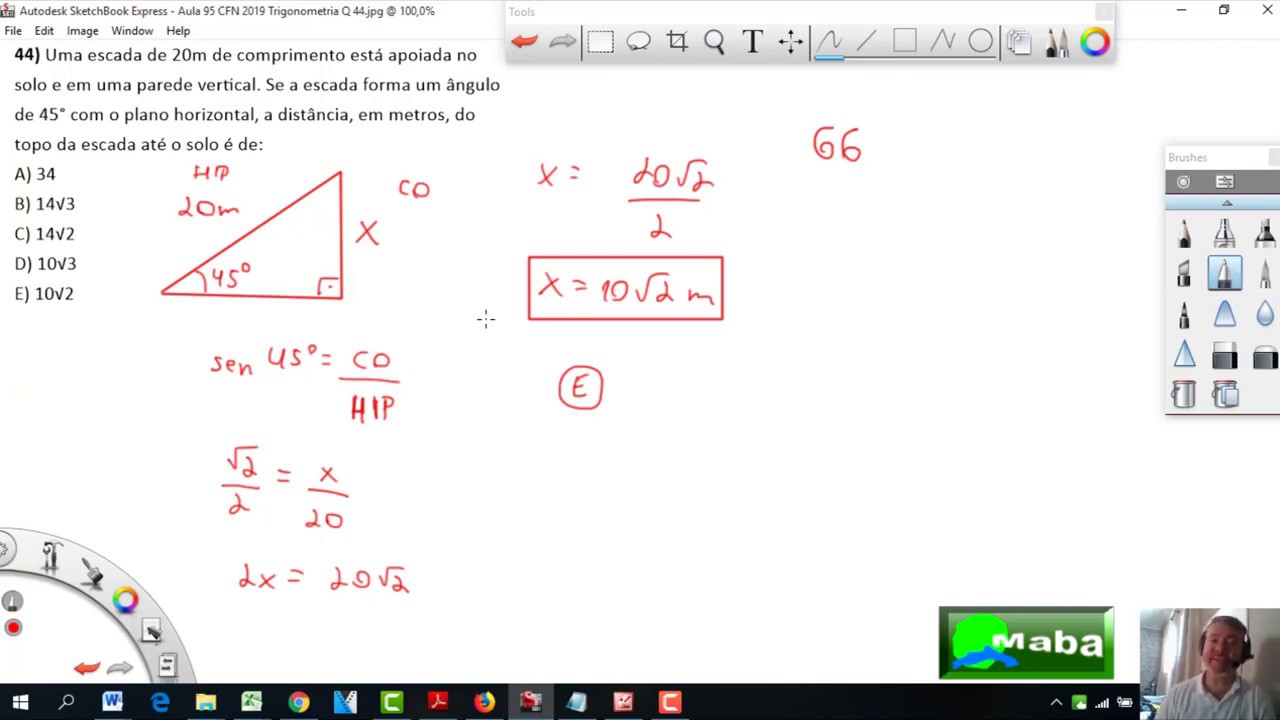
Task: Select the Hard eraser
Action: [x=1224, y=354]
